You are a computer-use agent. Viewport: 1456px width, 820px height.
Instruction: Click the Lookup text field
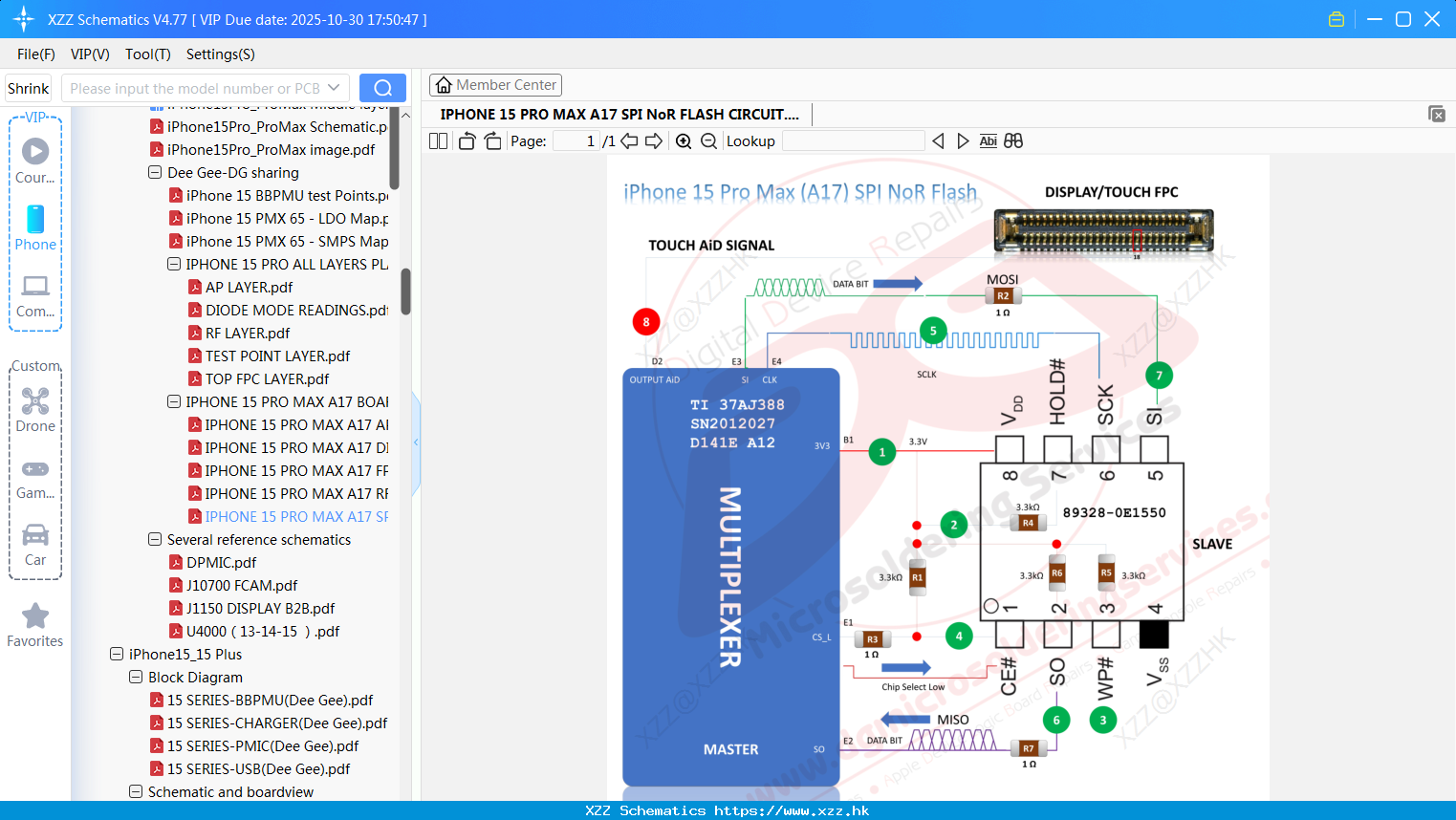[853, 141]
